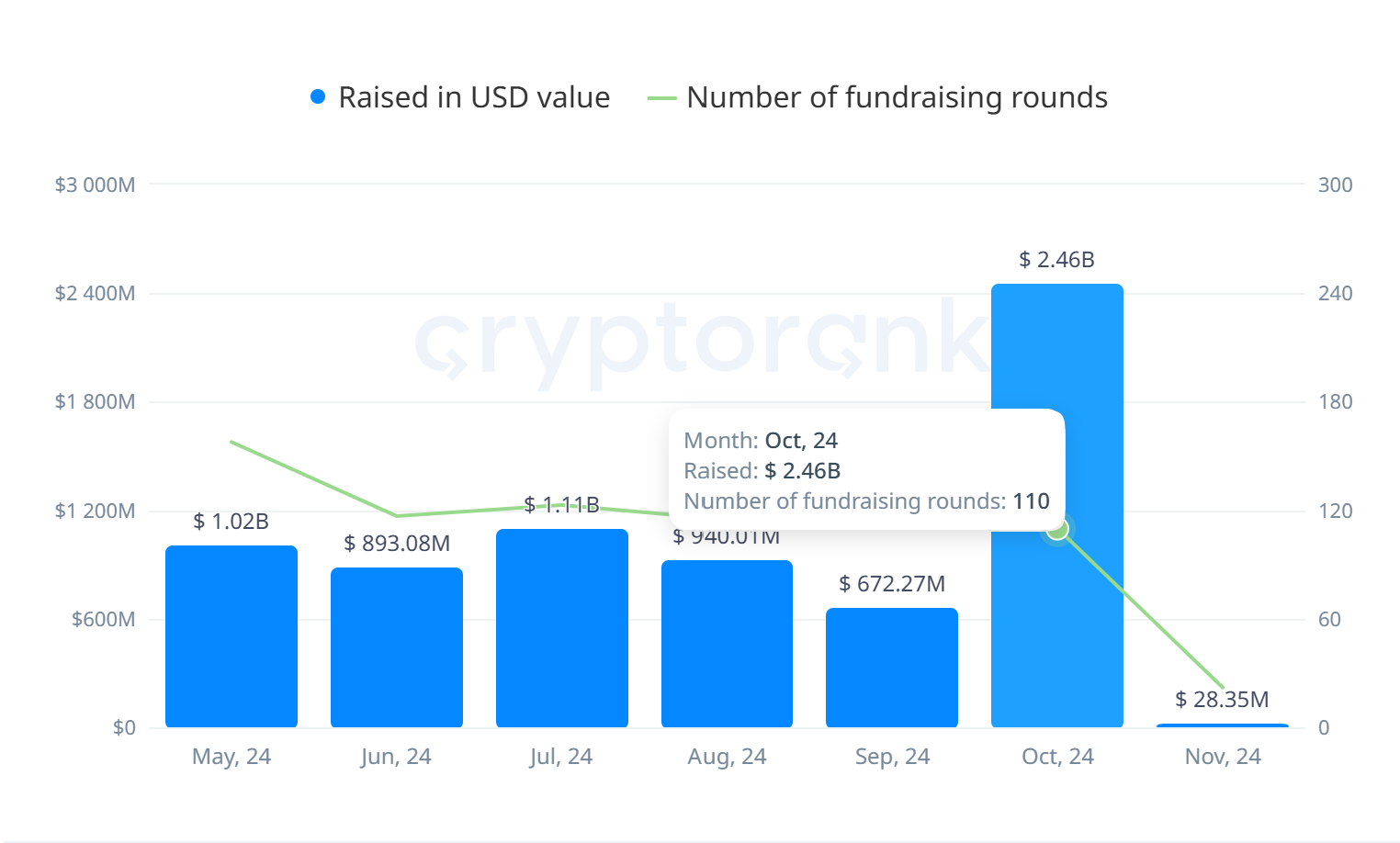Click the "$ 28.35M" bar value label
This screenshot has height=843, width=1400.
[x=1222, y=700]
